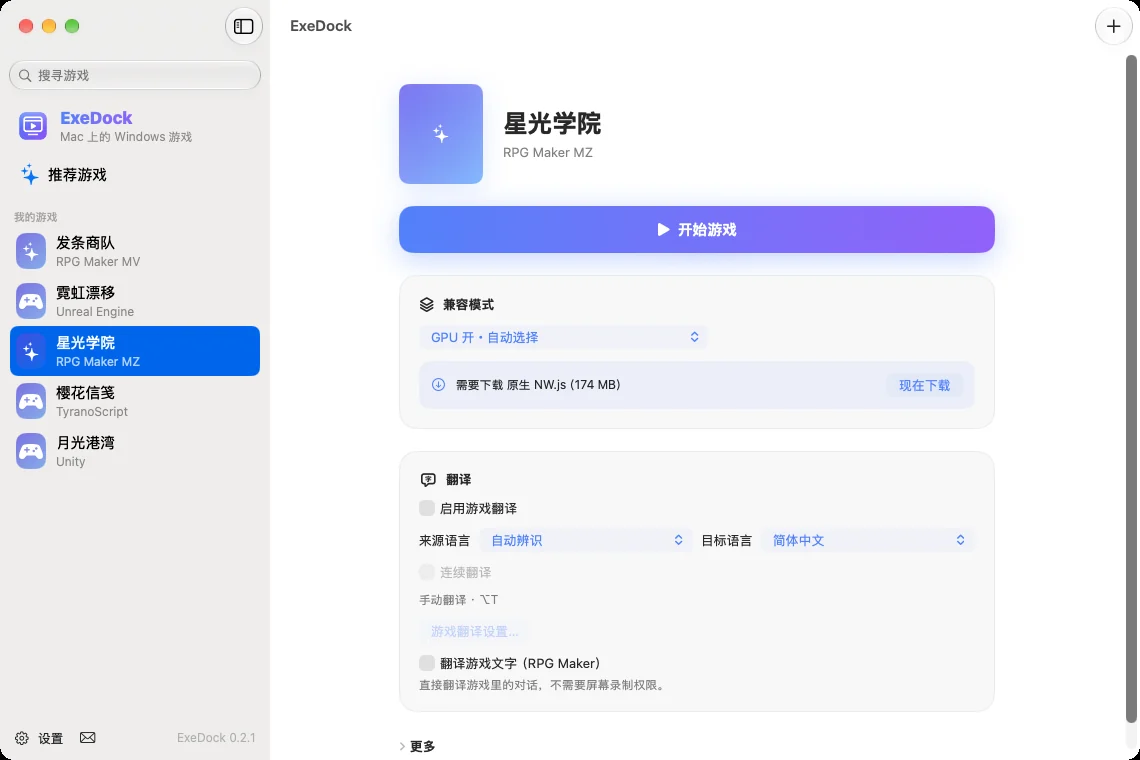The image size is (1140, 760).
Task: Select 发条商队 in game list
Action: [x=135, y=252]
